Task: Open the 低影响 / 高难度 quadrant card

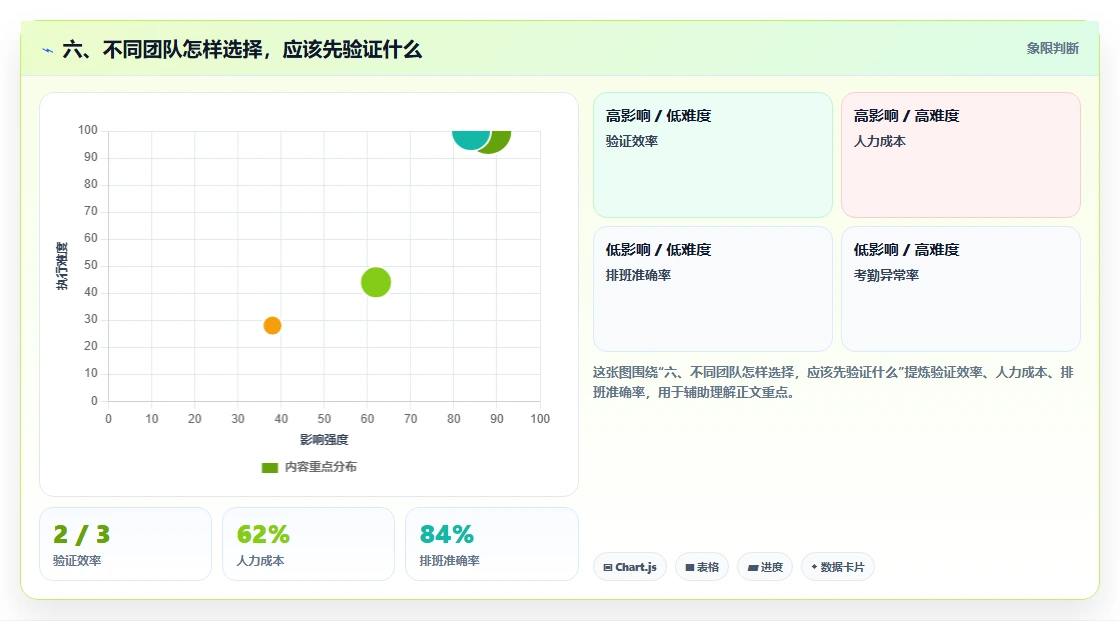Action: [961, 289]
